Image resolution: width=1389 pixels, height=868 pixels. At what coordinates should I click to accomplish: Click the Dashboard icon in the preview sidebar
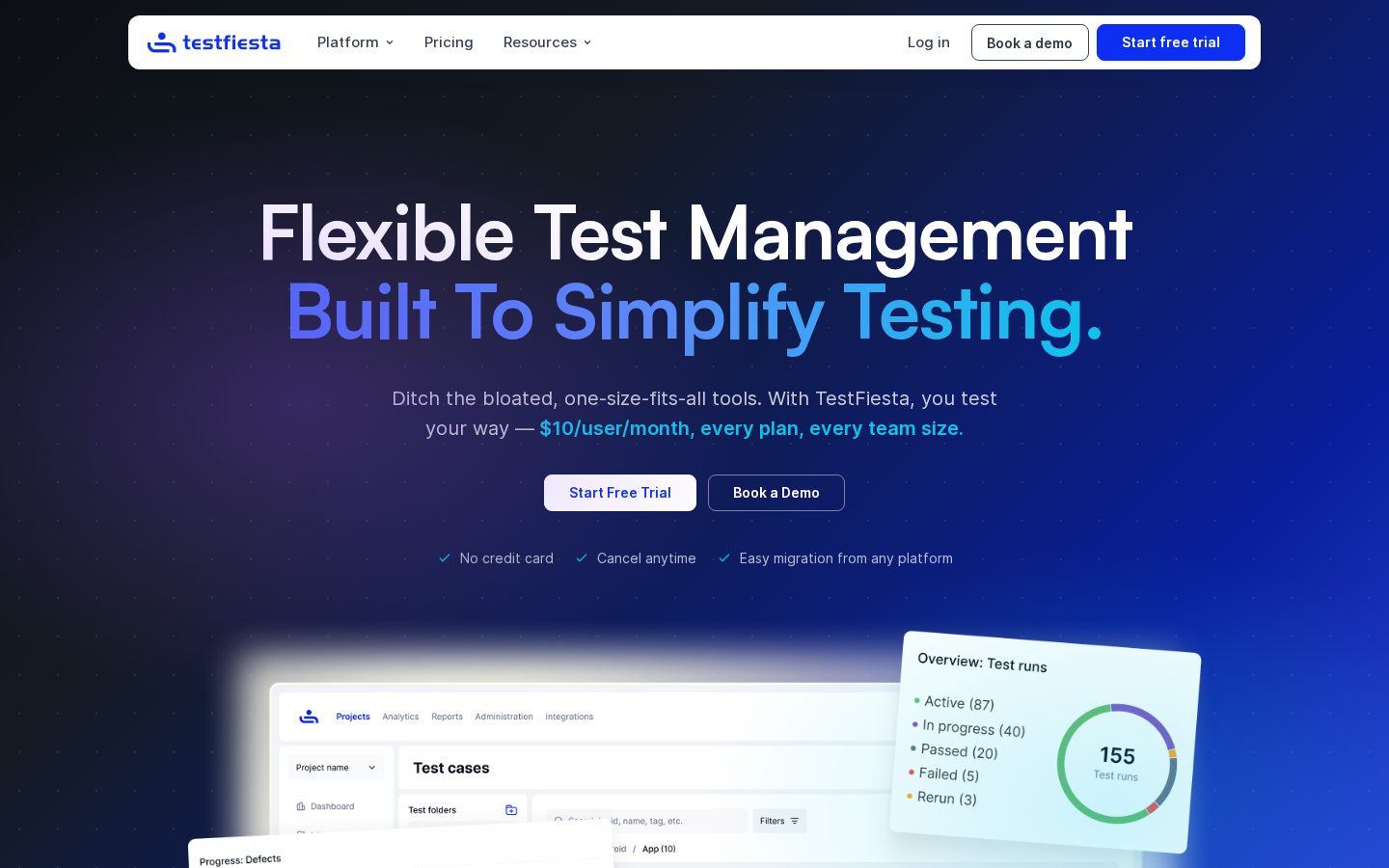click(301, 806)
